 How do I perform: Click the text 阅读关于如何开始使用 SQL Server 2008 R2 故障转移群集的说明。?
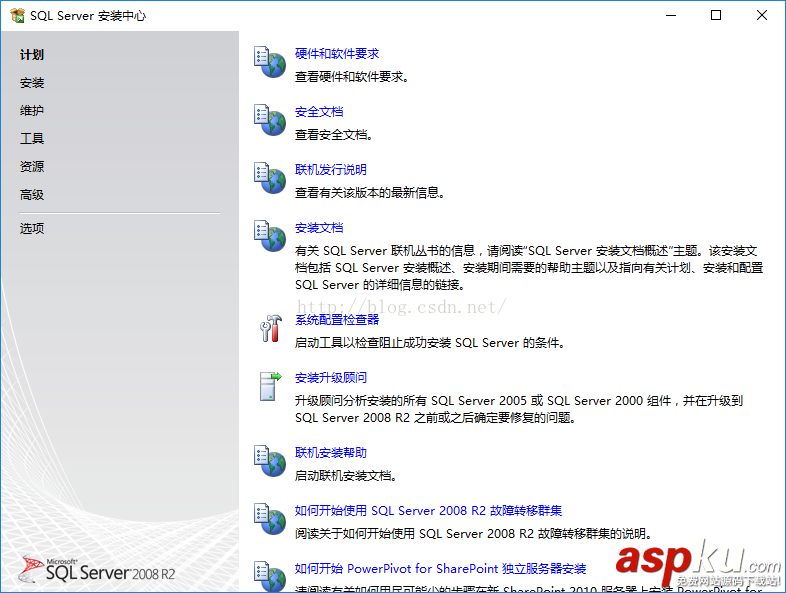coord(474,534)
